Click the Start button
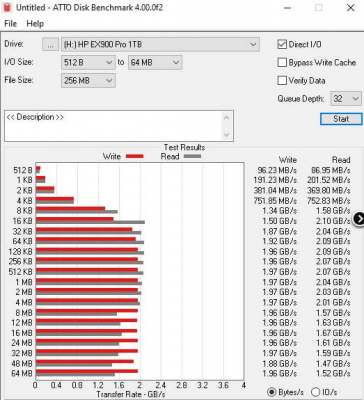The width and height of the screenshot is (364, 400). click(x=341, y=119)
